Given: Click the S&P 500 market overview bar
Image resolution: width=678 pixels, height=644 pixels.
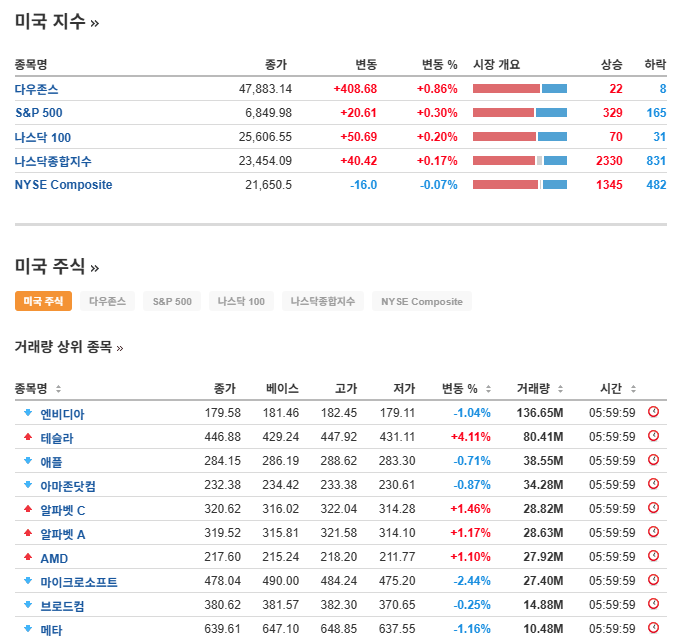Looking at the screenshot, I should [520, 112].
